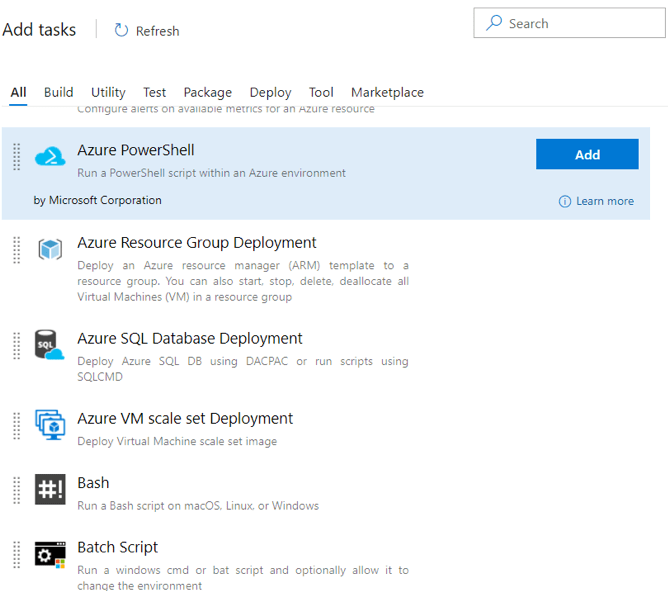Click 'Deploy an Azure resource manager' description
Screen dimensions: 668x591
tap(243, 281)
